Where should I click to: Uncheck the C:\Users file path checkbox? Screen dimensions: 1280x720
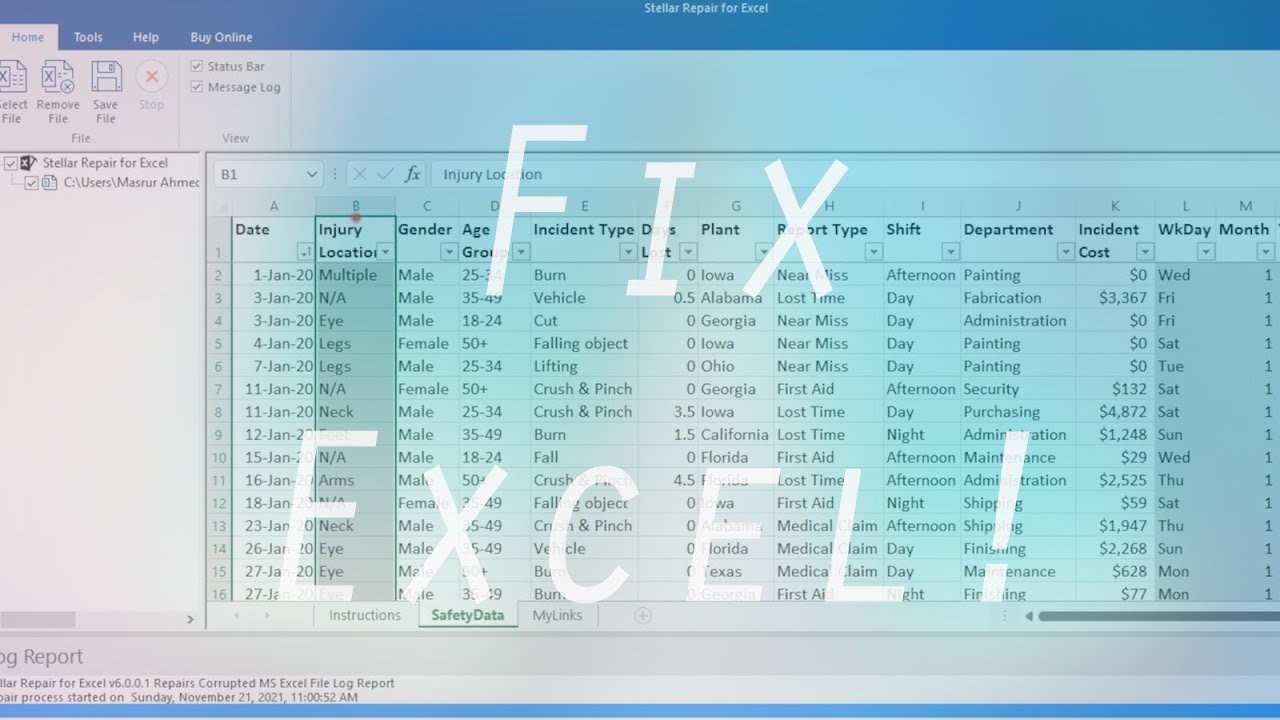pos(32,183)
